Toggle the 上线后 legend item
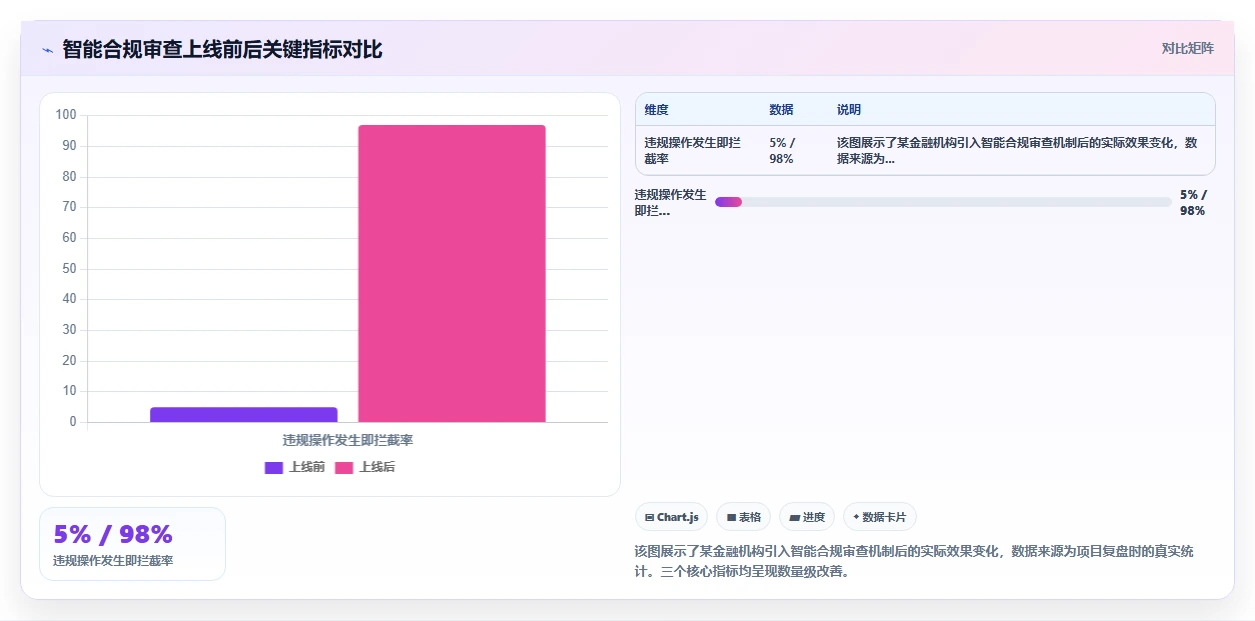1255x621 pixels. [364, 467]
